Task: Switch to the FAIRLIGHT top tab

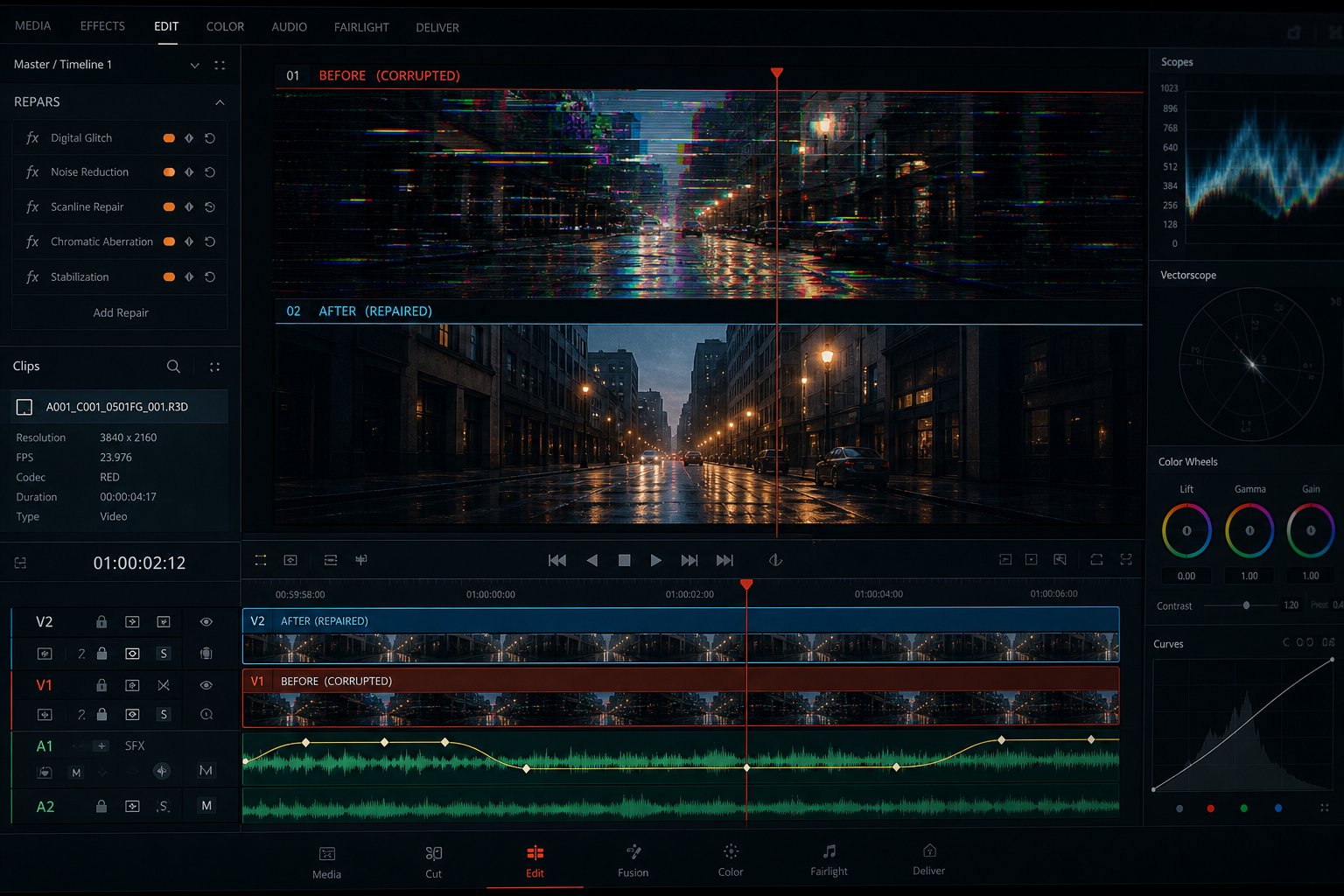Action: click(x=361, y=28)
